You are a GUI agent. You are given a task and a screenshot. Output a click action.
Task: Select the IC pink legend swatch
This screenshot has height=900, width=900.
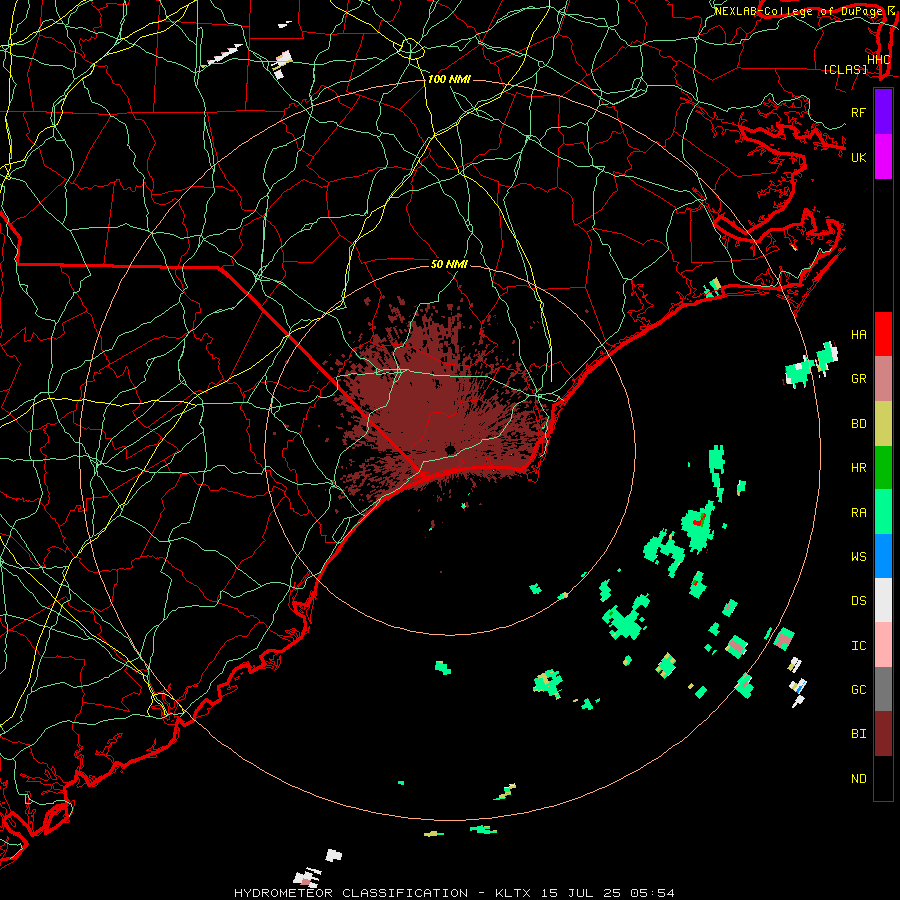[883, 645]
